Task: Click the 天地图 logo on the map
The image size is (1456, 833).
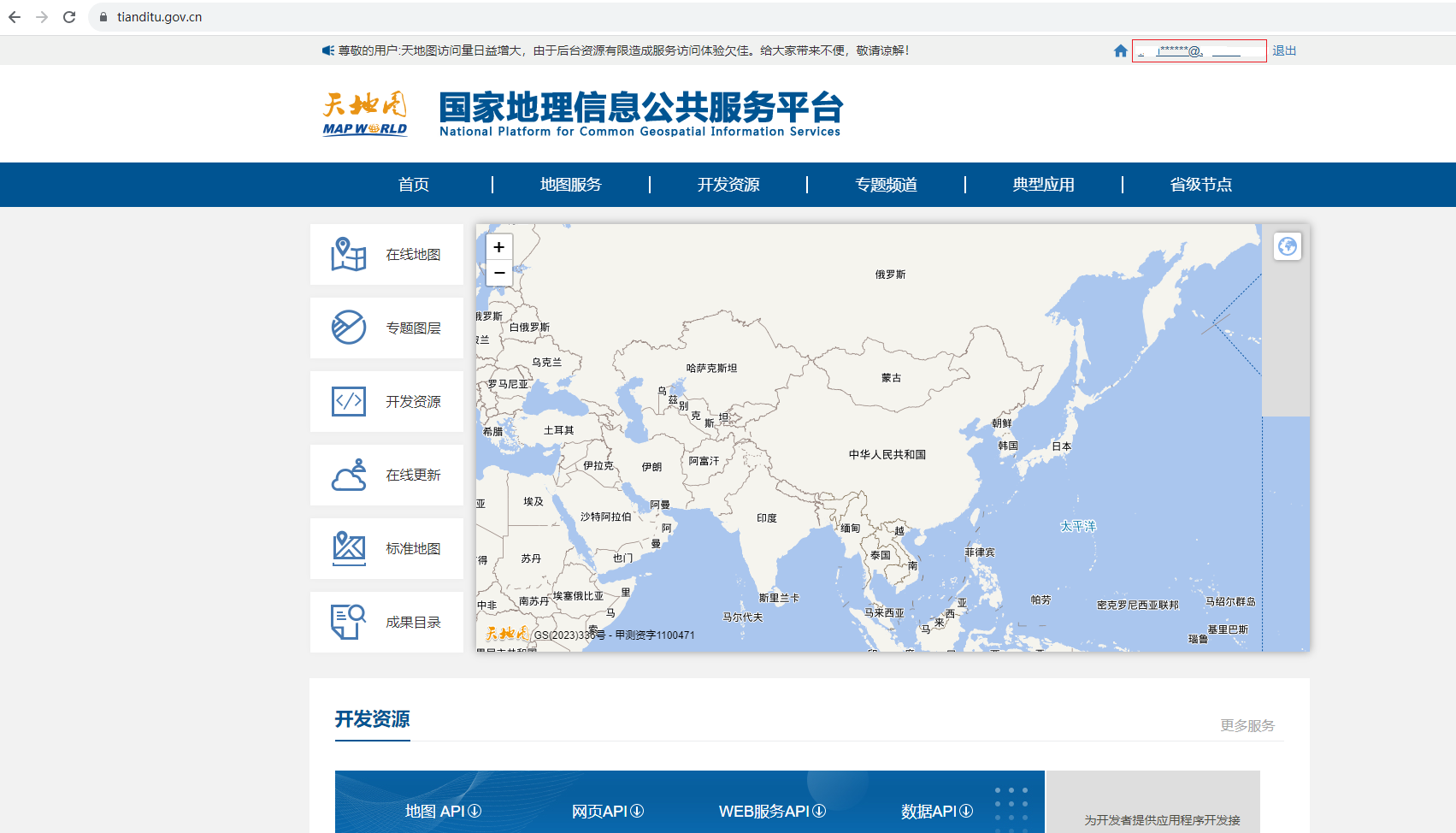Action: [507, 634]
